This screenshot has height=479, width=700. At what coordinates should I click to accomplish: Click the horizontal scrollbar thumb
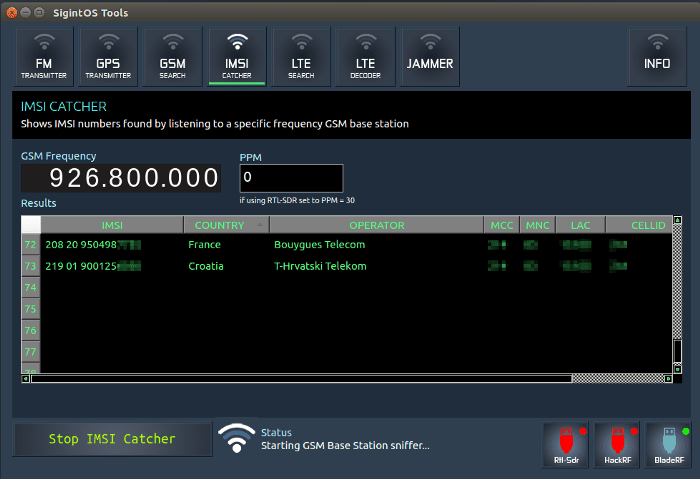click(x=301, y=379)
